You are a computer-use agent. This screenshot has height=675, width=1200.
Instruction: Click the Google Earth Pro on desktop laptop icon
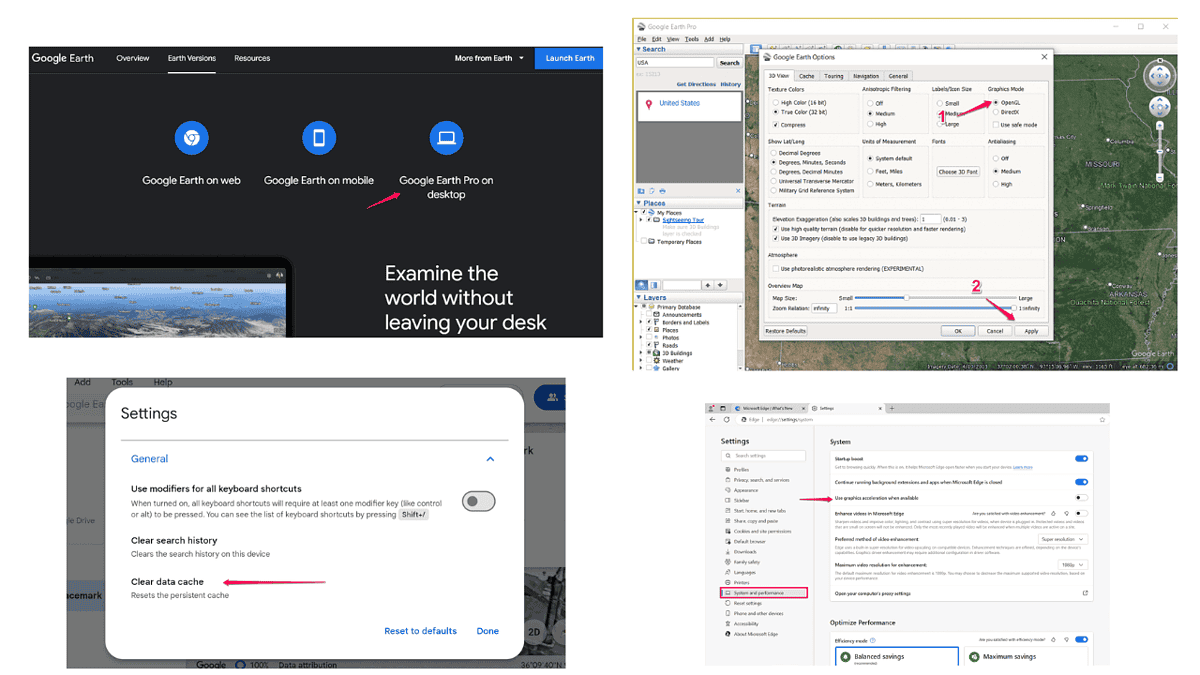(446, 137)
